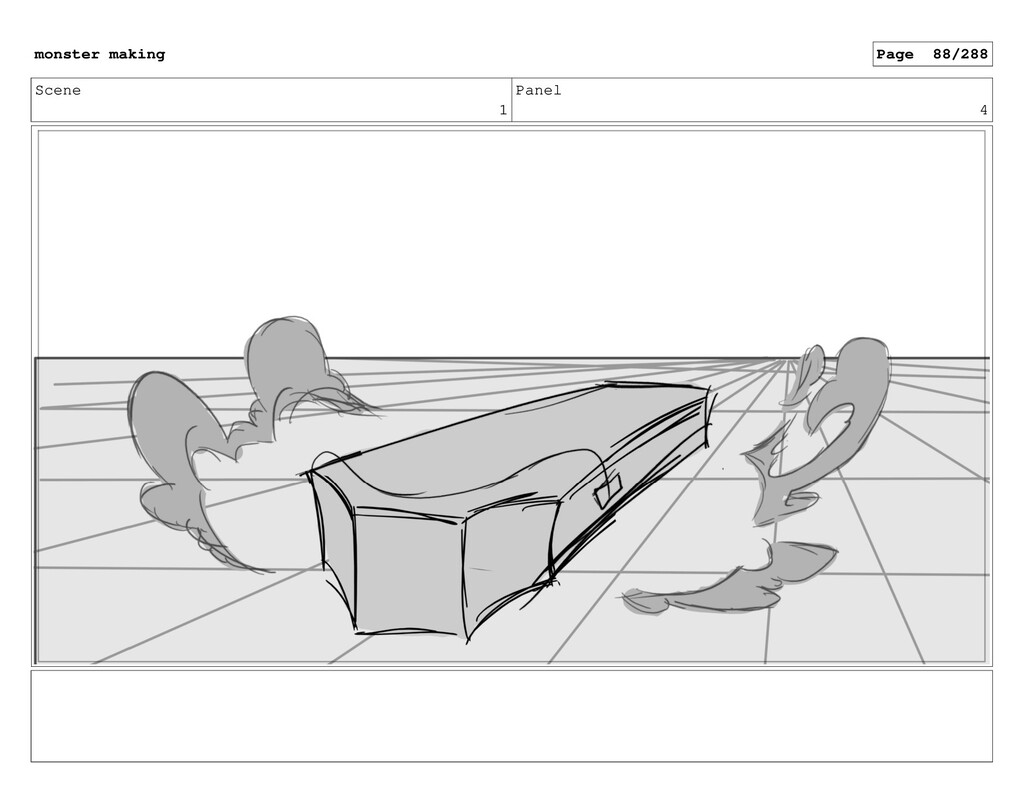Click the scene number '1'
Image resolution: width=1024 pixels, height=793 pixels.
[x=503, y=110]
